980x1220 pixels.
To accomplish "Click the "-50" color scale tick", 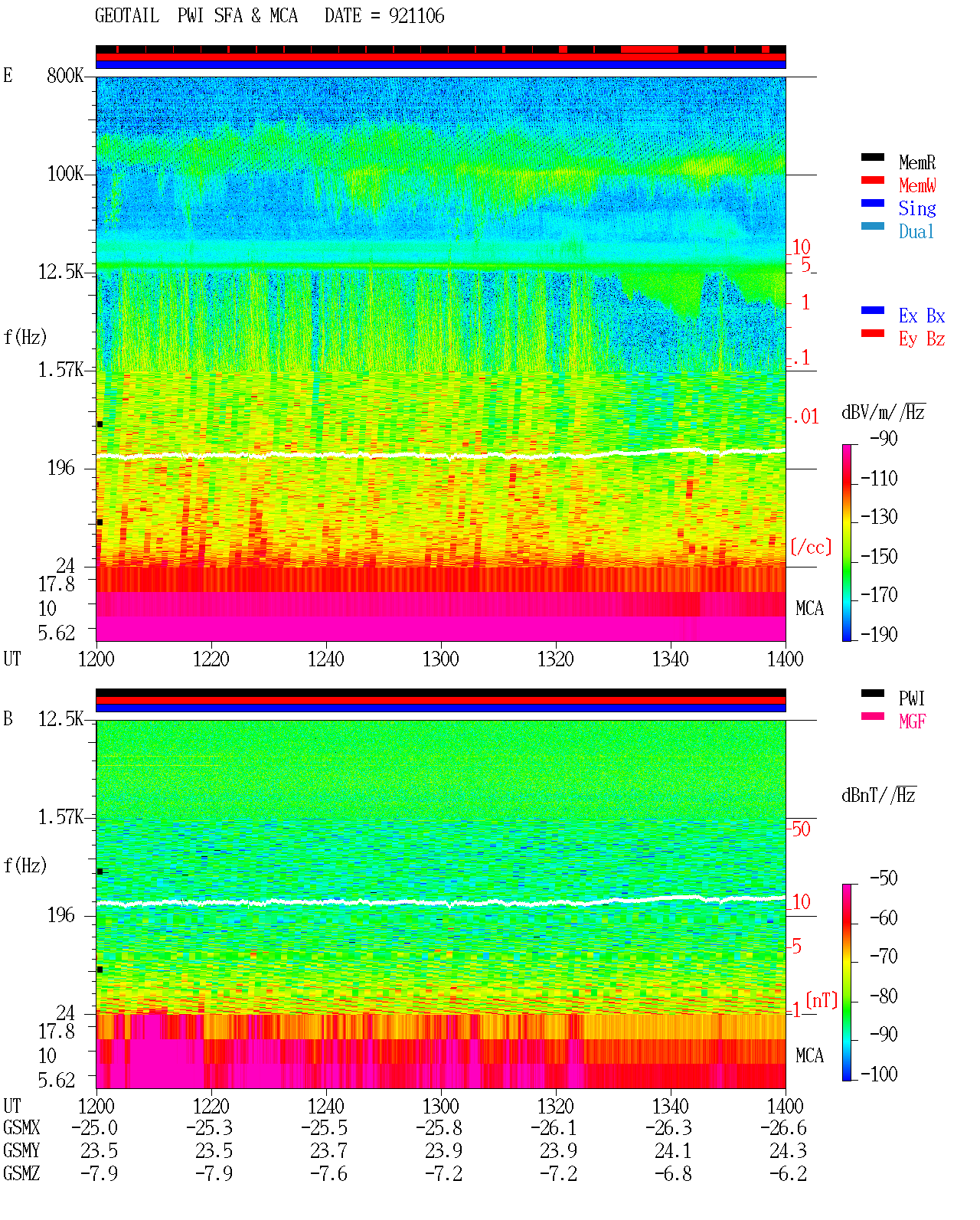I will (x=884, y=878).
